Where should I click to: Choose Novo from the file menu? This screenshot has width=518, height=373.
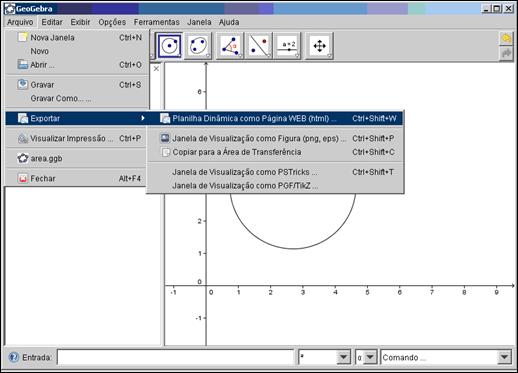[77, 51]
